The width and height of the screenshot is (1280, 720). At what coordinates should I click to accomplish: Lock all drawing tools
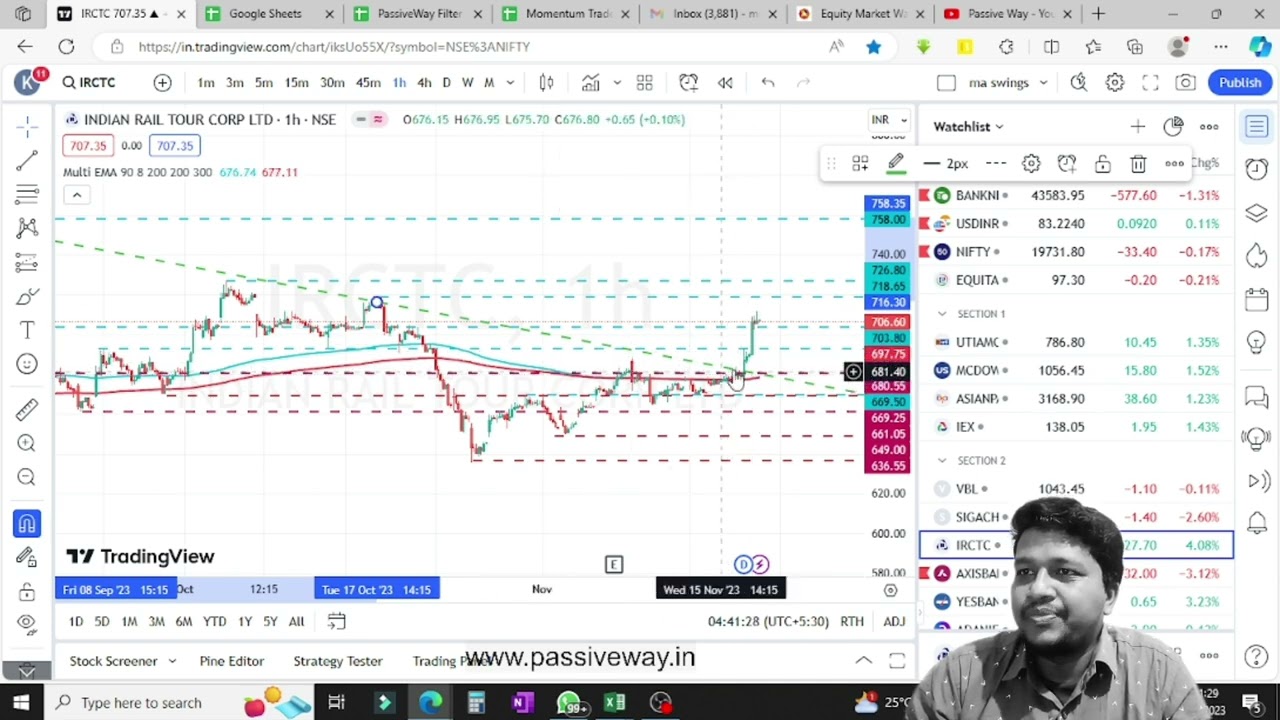[x=27, y=591]
